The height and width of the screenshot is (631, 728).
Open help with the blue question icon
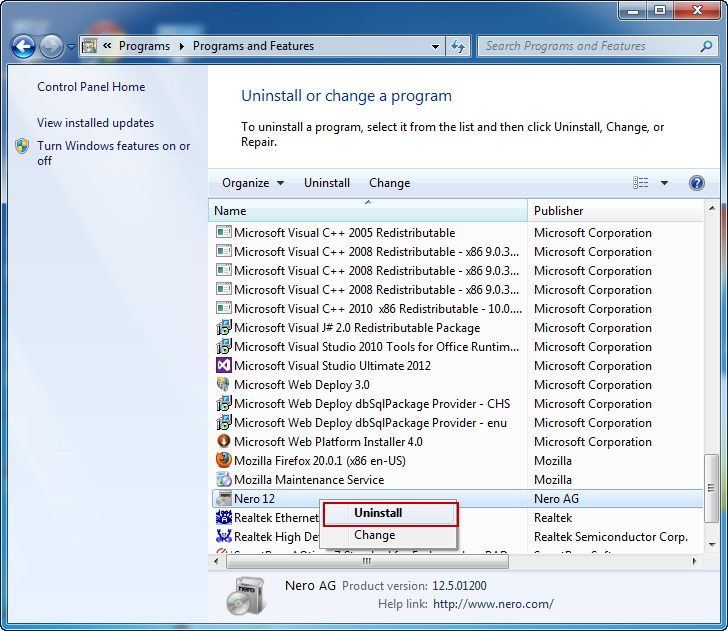[696, 183]
